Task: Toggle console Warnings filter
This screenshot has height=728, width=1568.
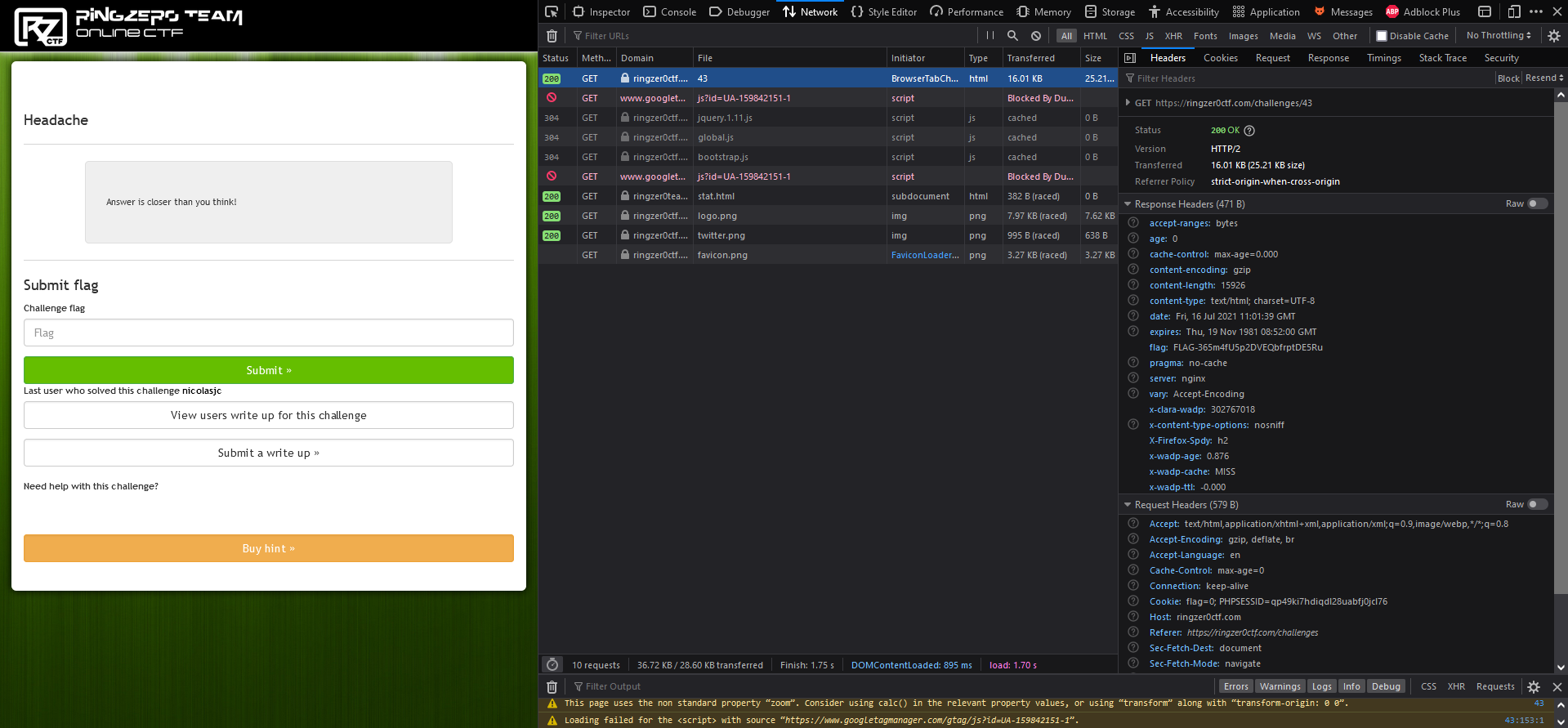Action: [x=1280, y=687]
